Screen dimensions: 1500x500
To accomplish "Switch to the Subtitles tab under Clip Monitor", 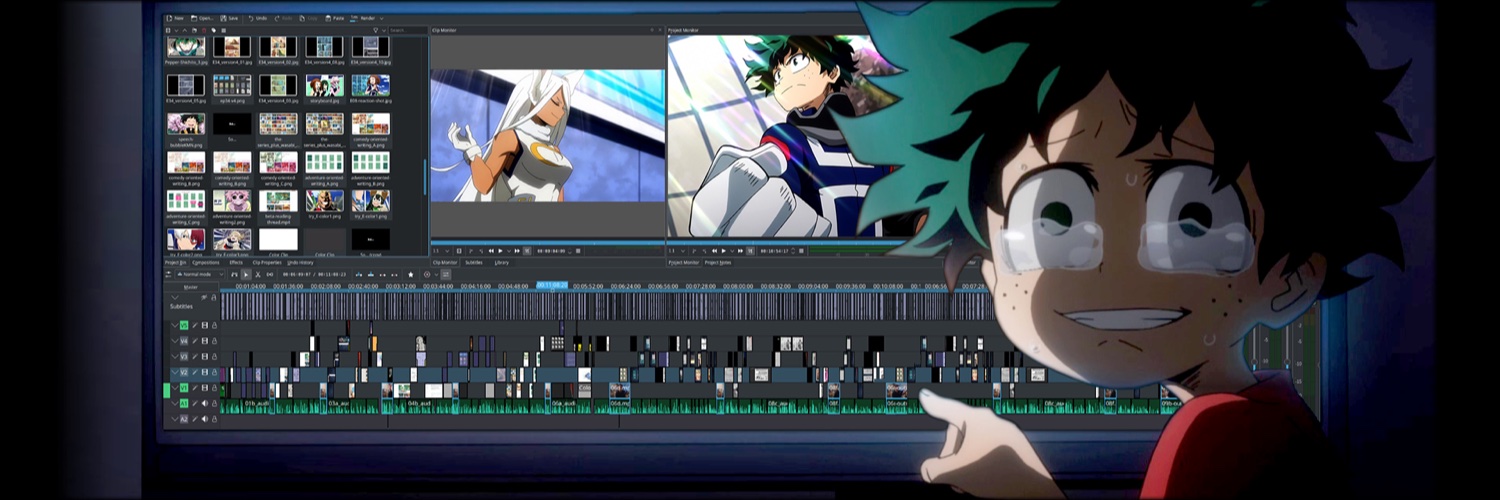I will coord(474,262).
